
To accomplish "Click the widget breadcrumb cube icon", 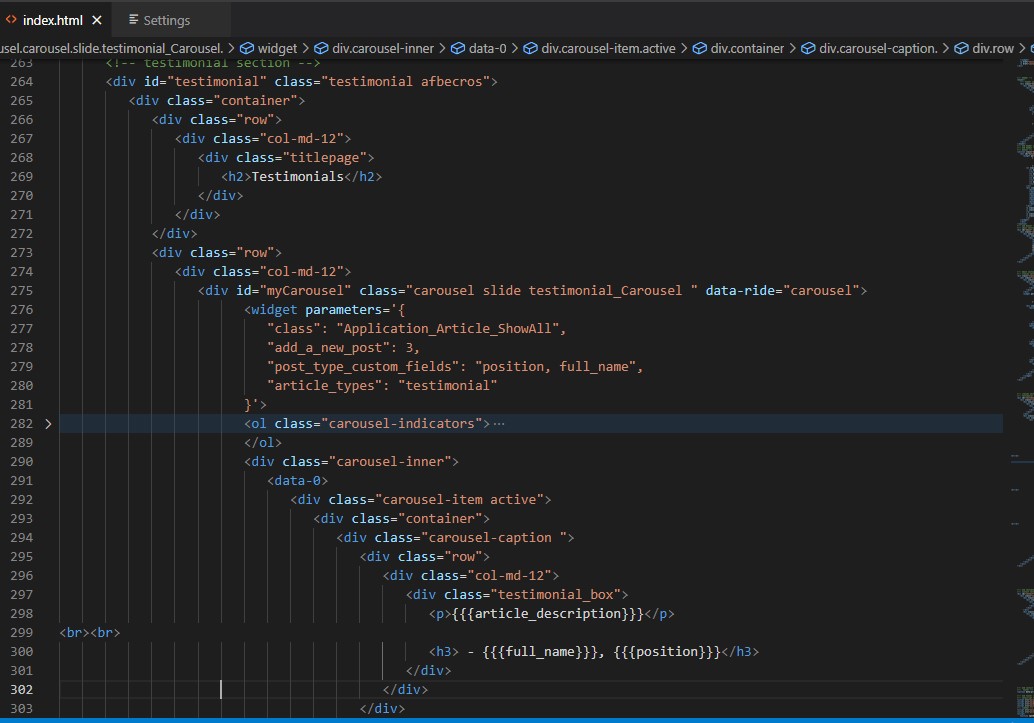I will 247,48.
